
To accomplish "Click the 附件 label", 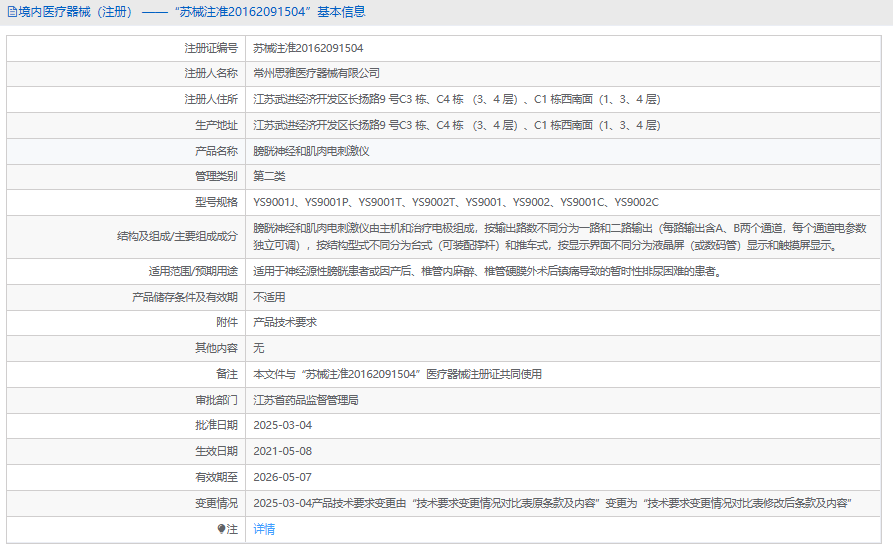I will [227, 323].
